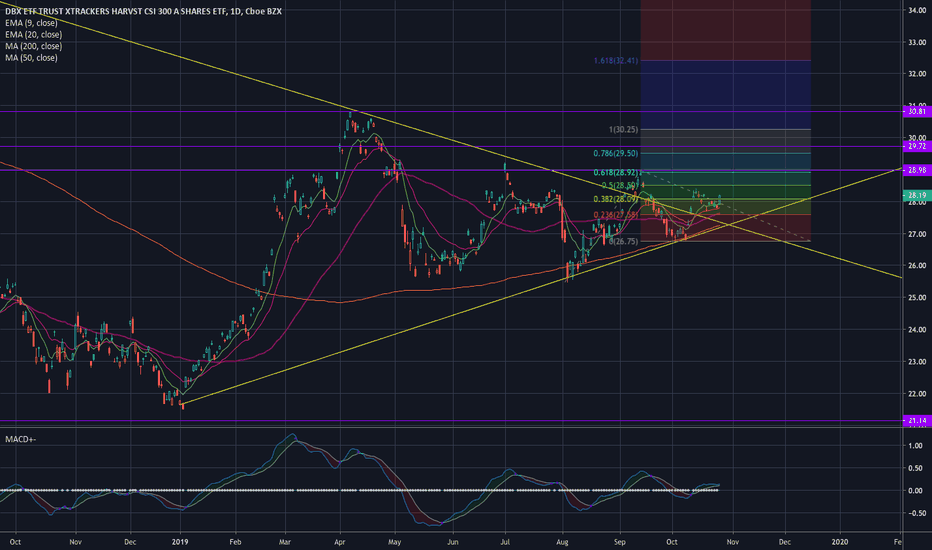Select the 0.236(27.58) Fibonacci label
The height and width of the screenshot is (550, 932).
pos(616,215)
